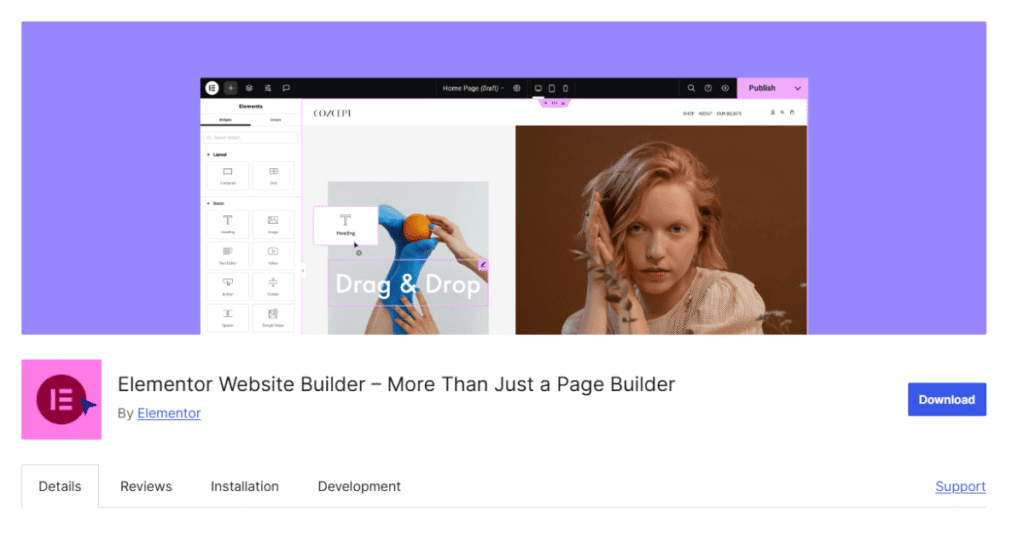
Task: Select the Spacer widget
Action: (227, 317)
